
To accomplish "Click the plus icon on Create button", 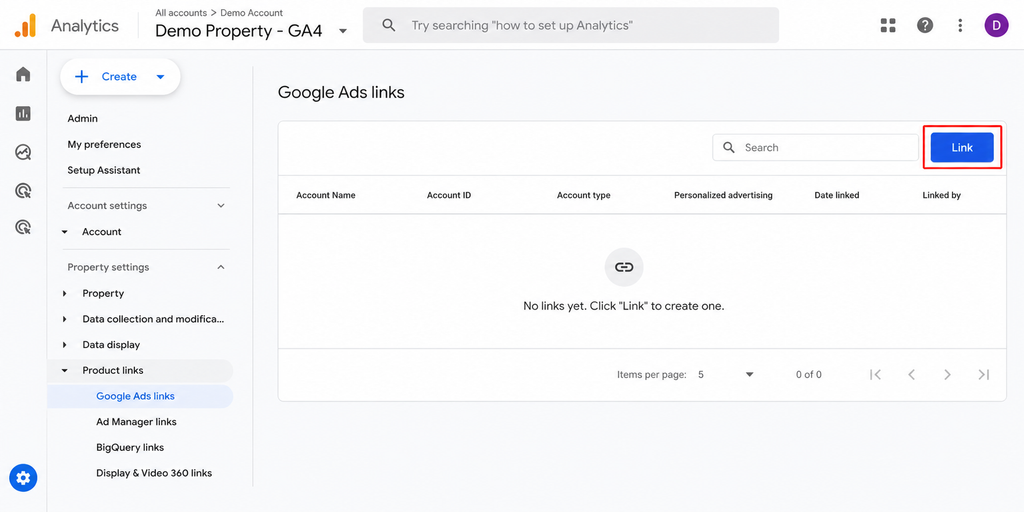I will (x=82, y=77).
